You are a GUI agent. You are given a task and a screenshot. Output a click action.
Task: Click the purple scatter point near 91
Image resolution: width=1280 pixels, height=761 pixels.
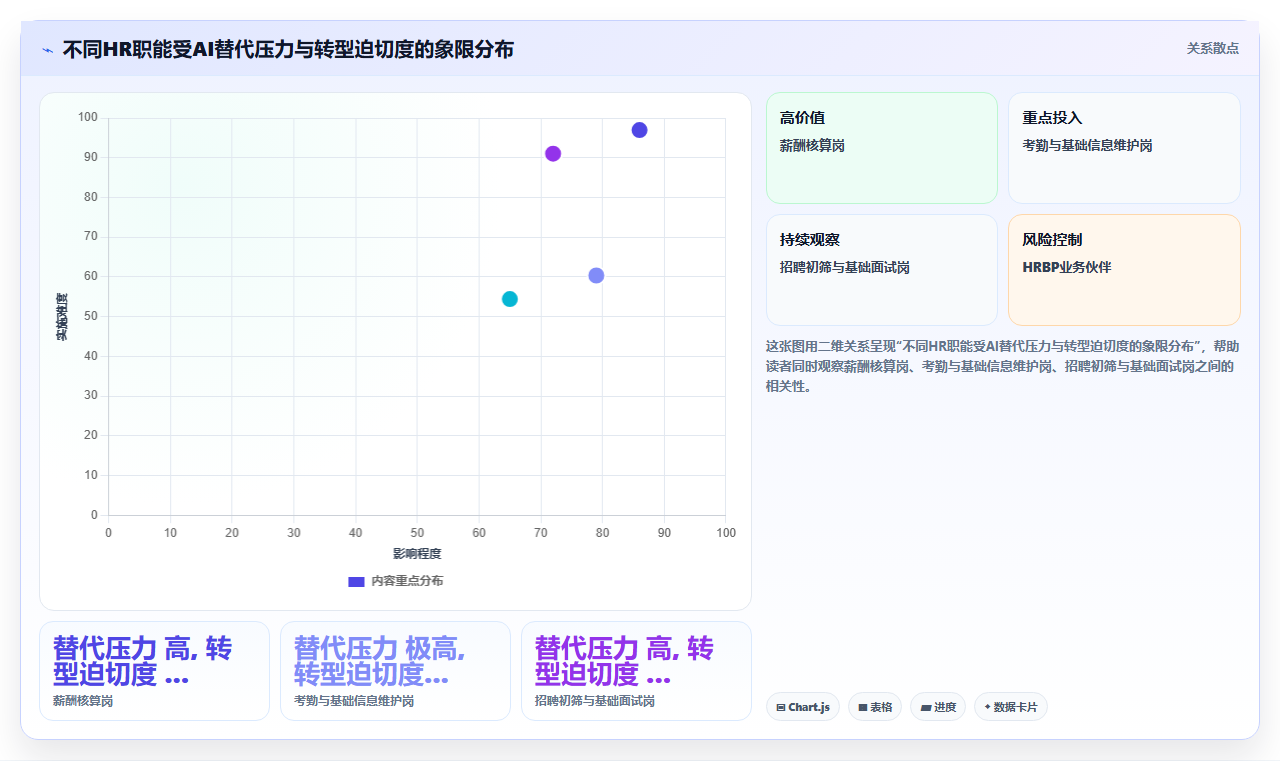click(553, 154)
